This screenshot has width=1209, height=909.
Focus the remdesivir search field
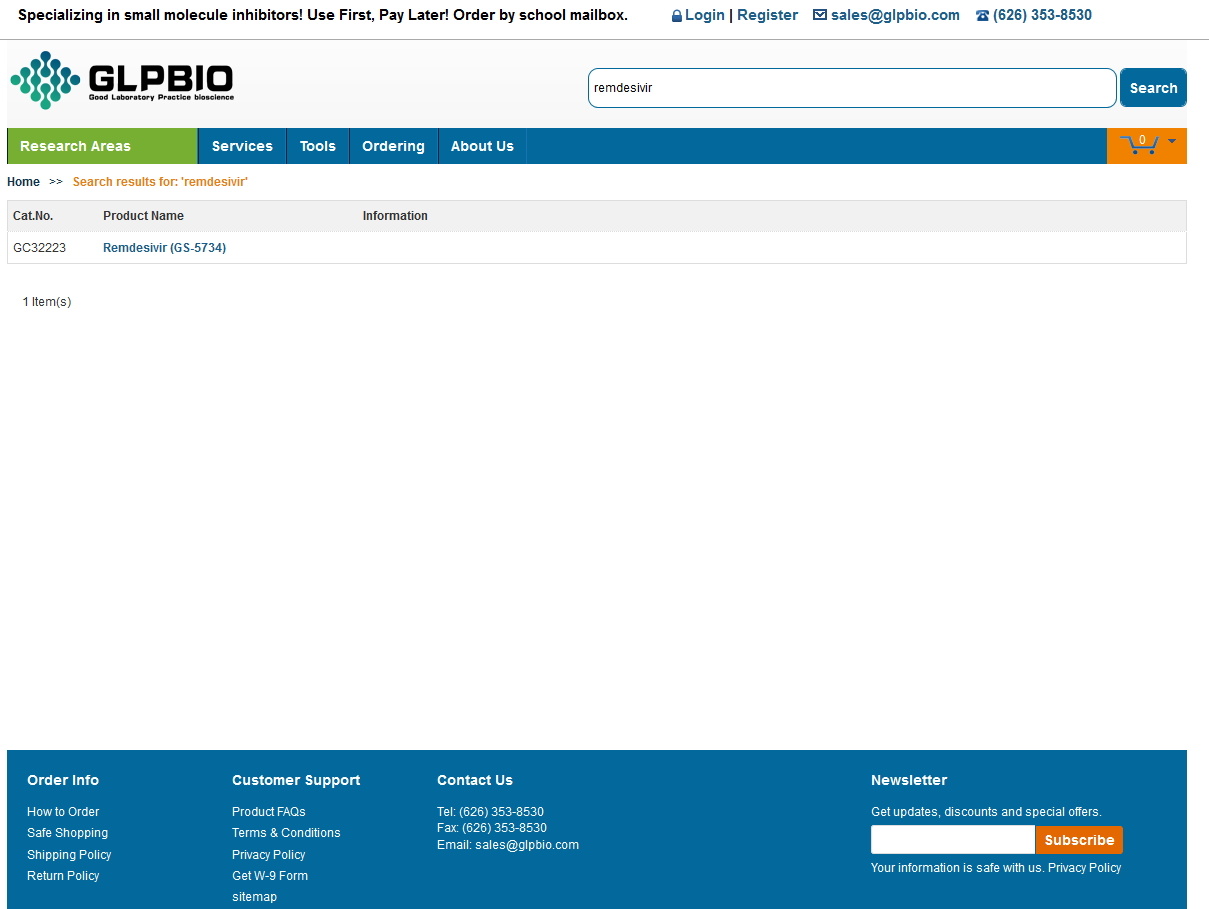click(852, 88)
